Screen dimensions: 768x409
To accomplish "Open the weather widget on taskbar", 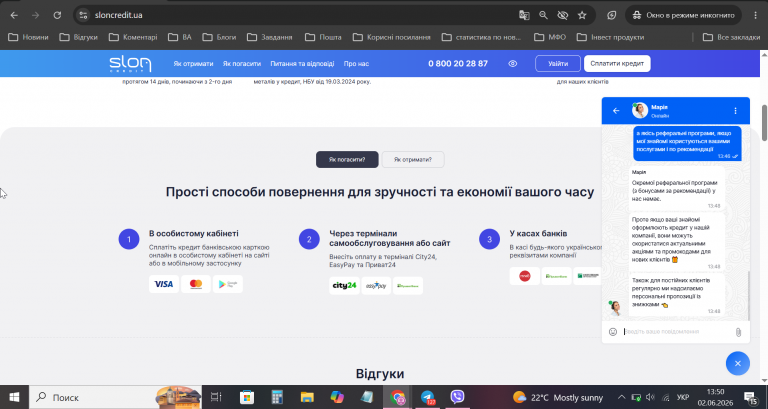I will pyautogui.click(x=558, y=397).
